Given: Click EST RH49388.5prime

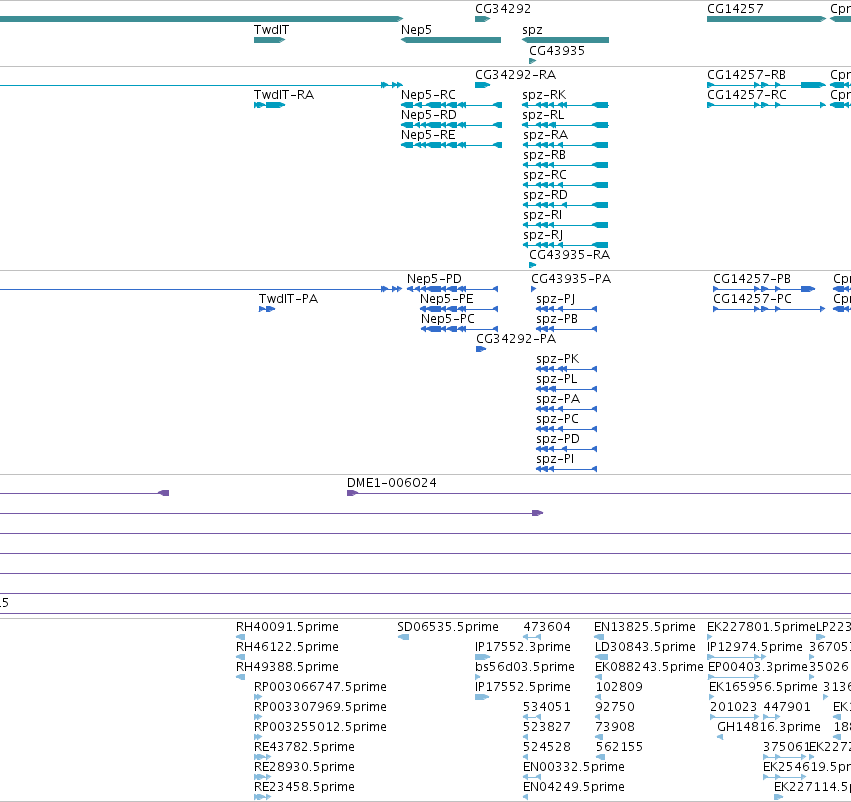Looking at the screenshot, I should [x=287, y=667].
